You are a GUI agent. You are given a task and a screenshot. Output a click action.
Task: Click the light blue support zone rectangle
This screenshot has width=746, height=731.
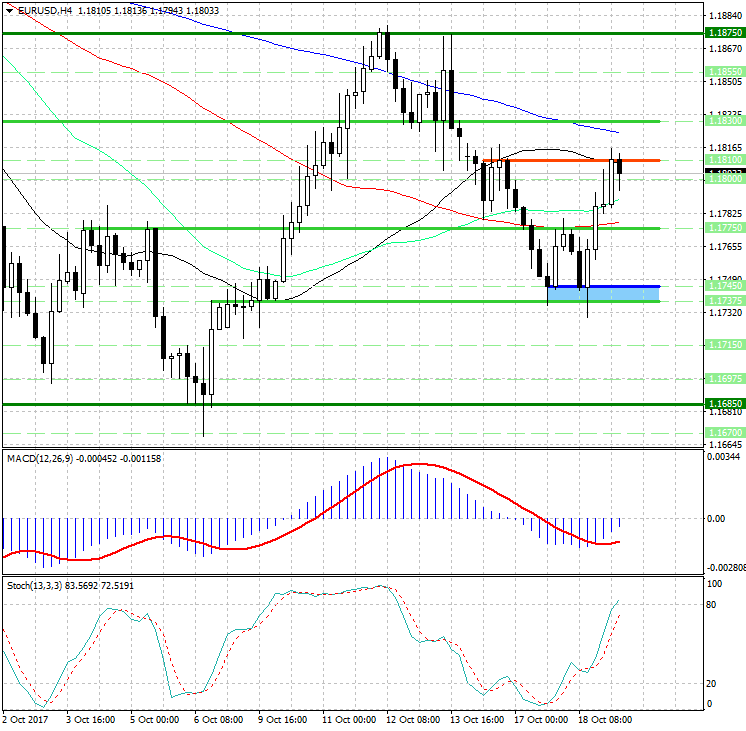point(603,295)
